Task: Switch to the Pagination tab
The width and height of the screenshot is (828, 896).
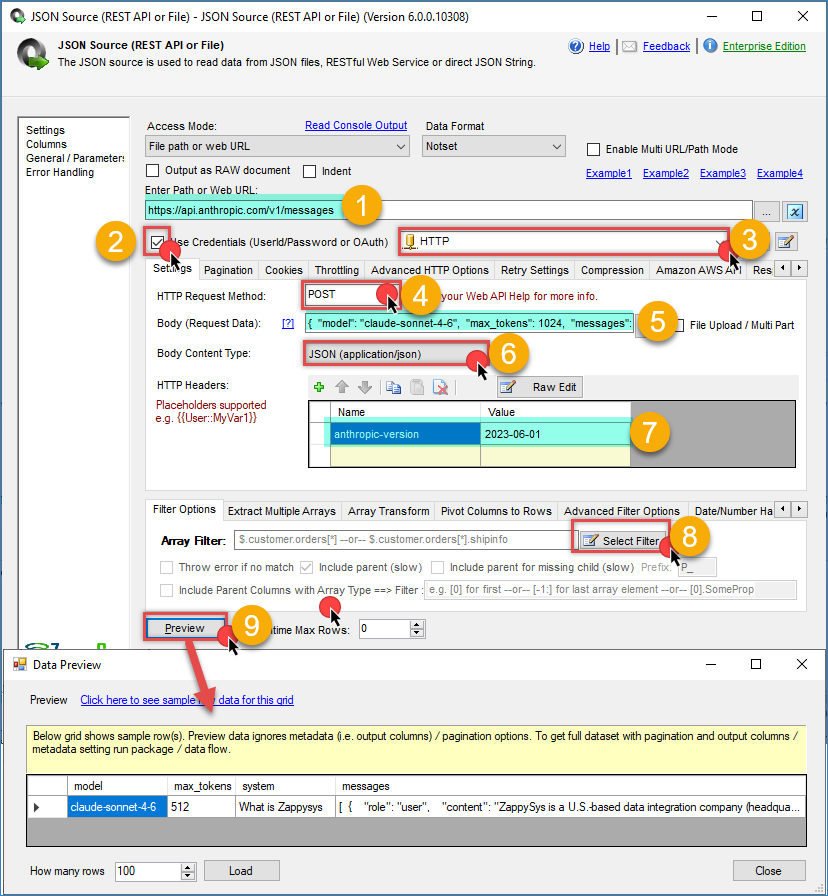Action: click(228, 270)
